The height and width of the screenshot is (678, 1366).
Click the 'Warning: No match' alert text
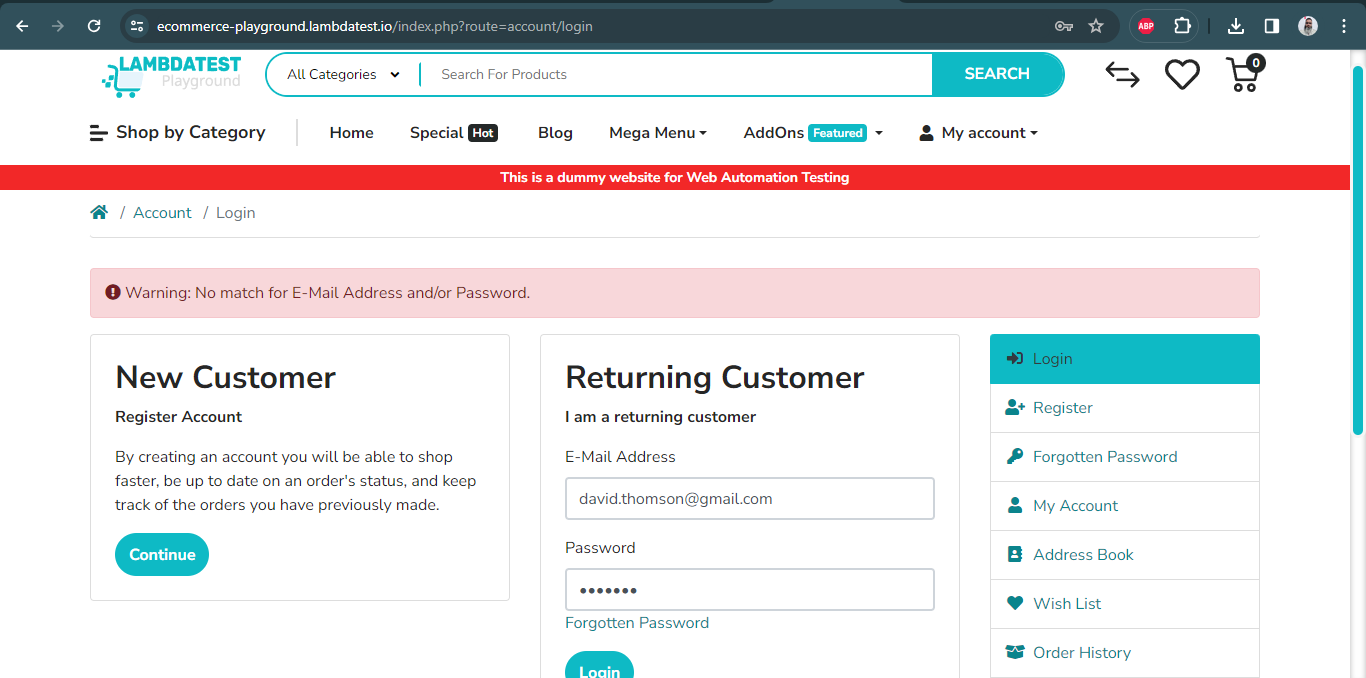(x=328, y=293)
